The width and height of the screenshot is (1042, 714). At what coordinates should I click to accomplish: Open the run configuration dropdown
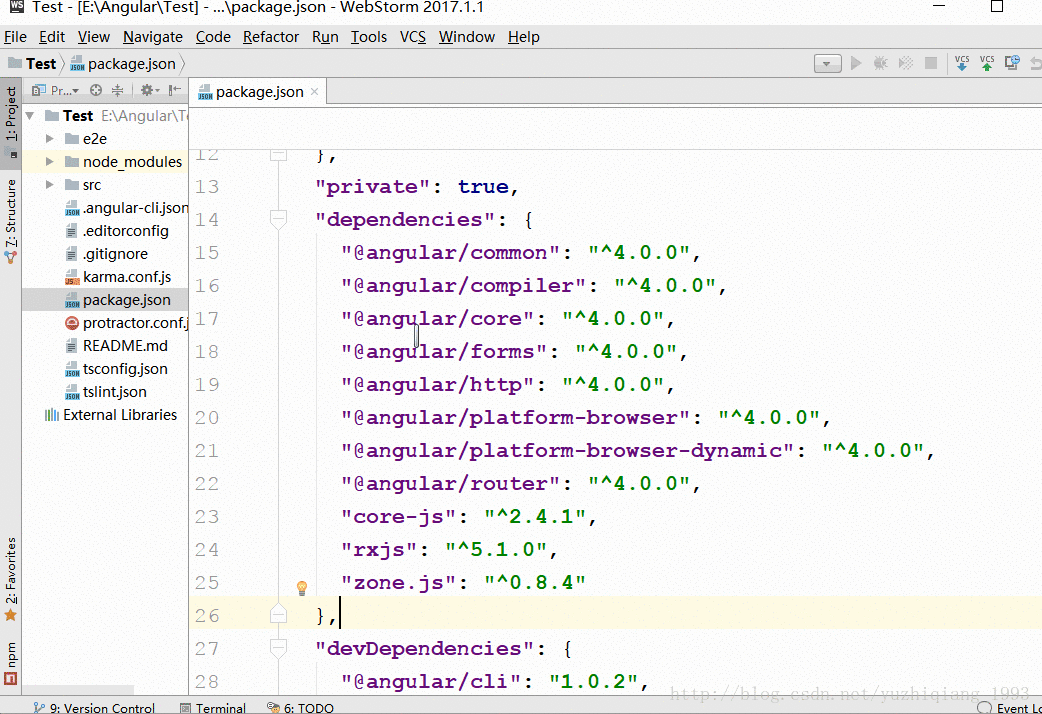[x=827, y=63]
